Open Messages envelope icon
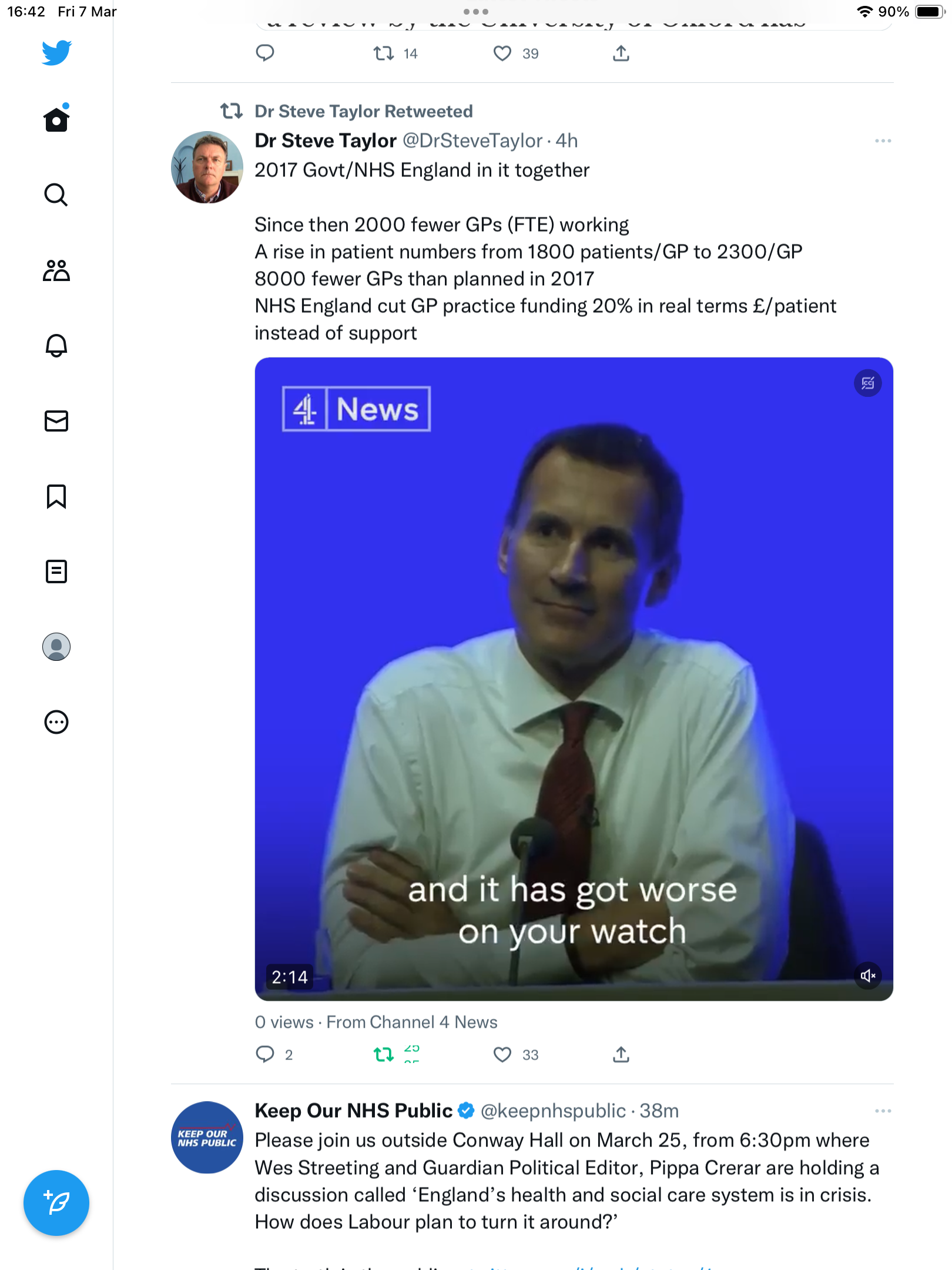The width and height of the screenshot is (952, 1270). [x=56, y=421]
